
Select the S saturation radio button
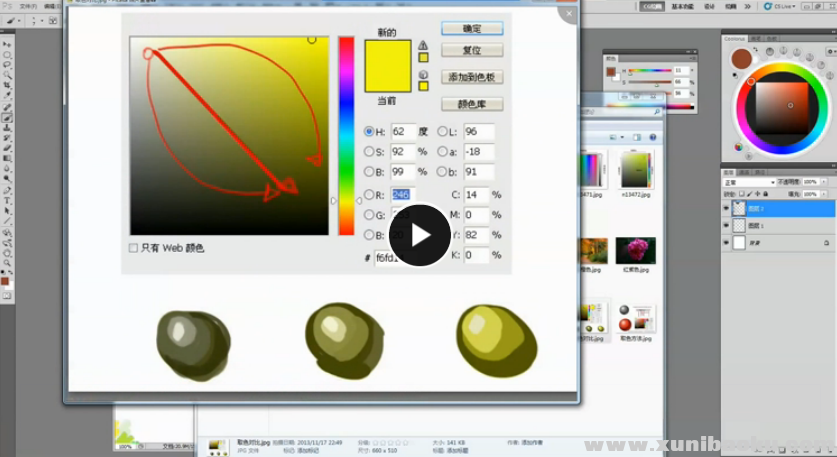[369, 152]
